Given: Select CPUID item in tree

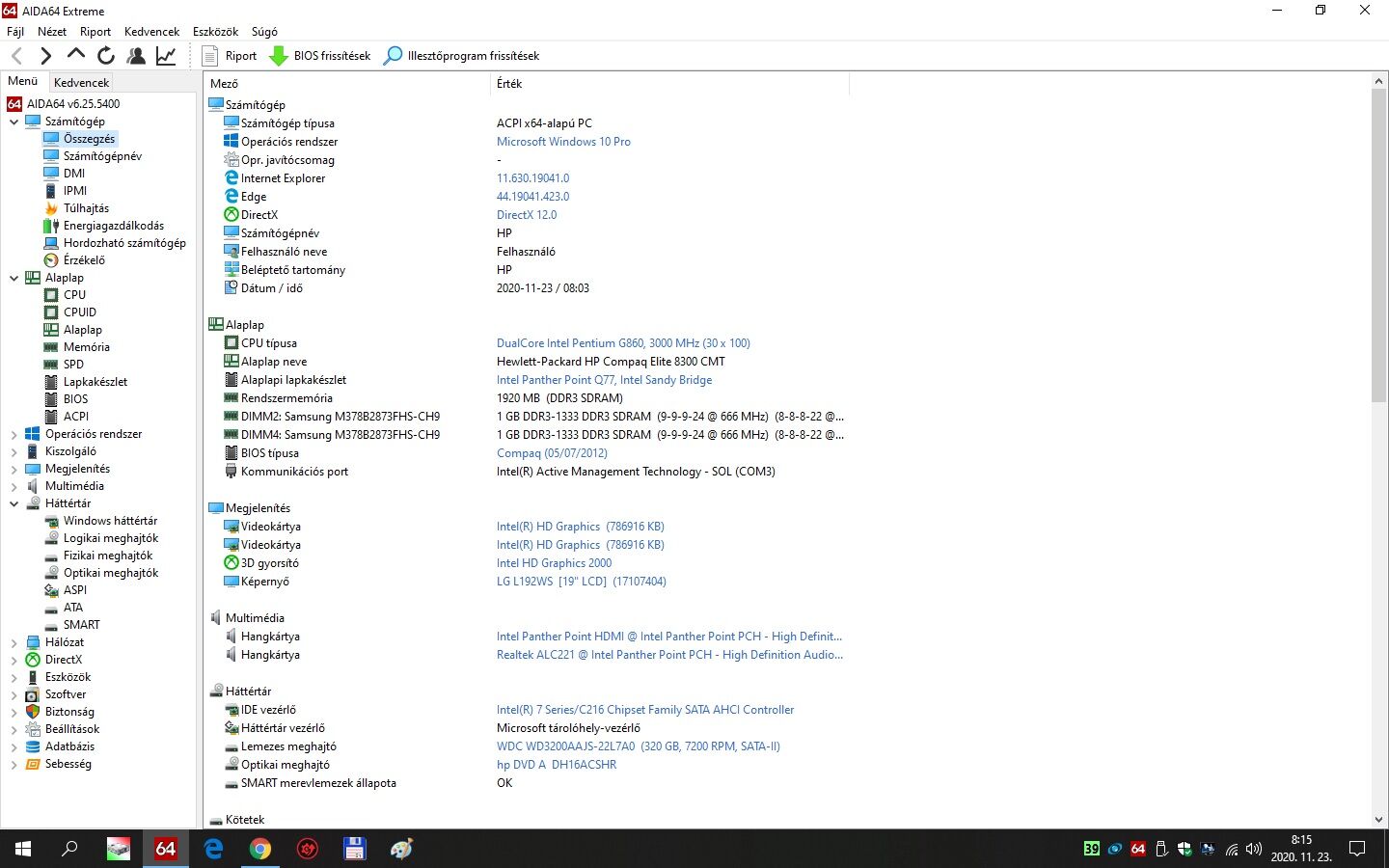Looking at the screenshot, I should click(x=80, y=312).
